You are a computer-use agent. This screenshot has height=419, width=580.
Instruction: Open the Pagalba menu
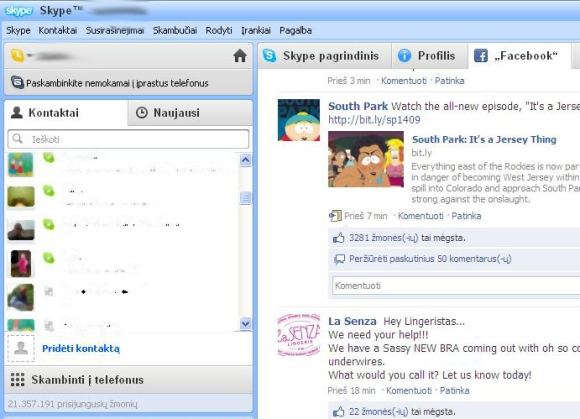pos(295,30)
